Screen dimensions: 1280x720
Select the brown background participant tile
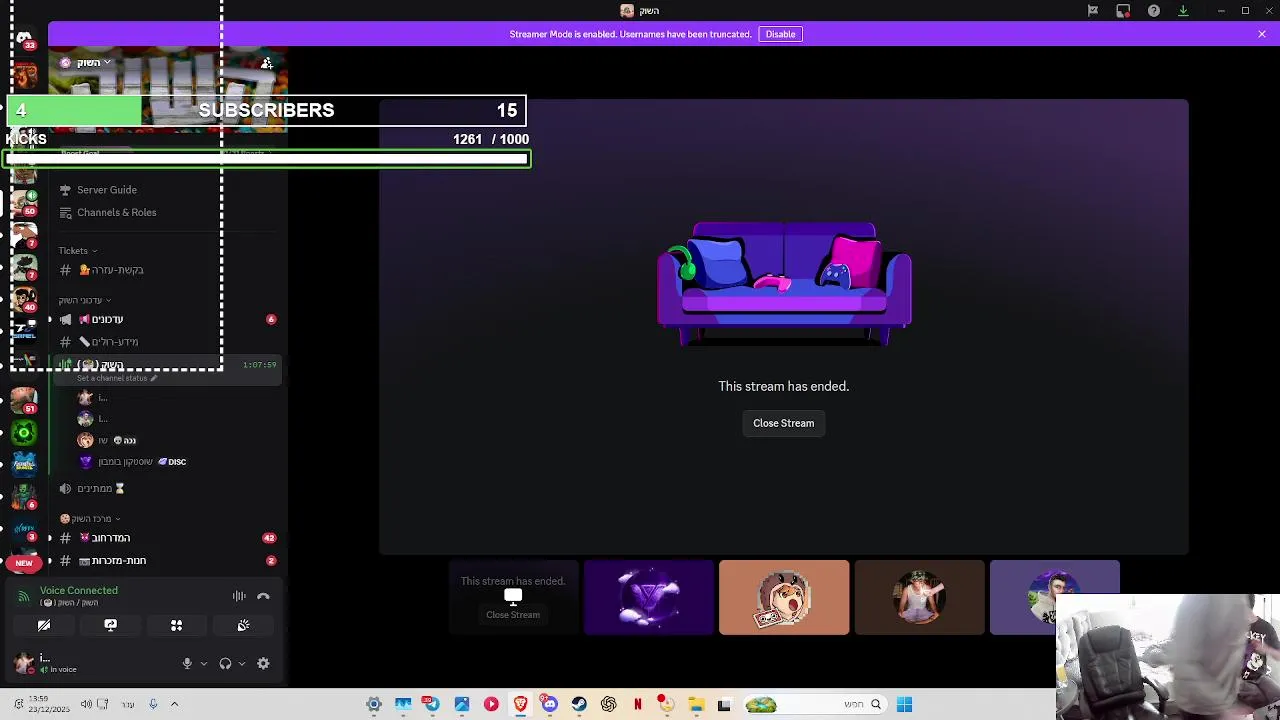tap(920, 598)
